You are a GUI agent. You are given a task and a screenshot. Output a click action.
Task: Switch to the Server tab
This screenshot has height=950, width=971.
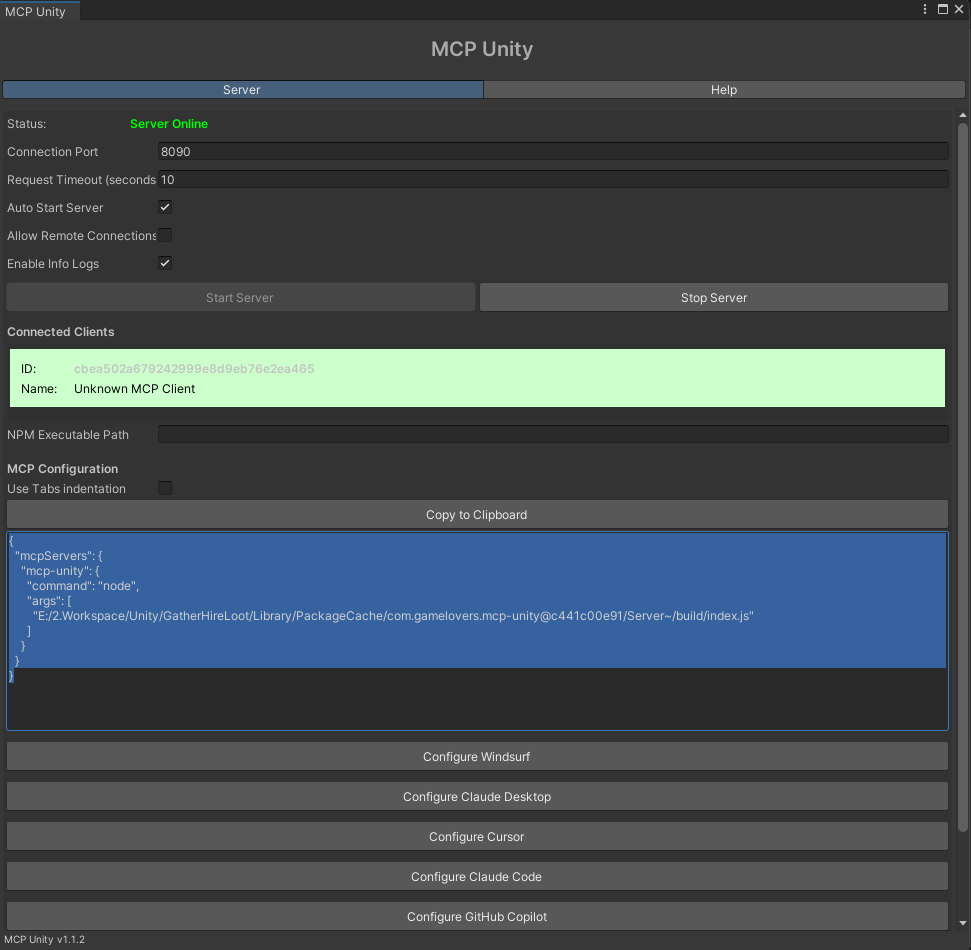click(x=242, y=90)
